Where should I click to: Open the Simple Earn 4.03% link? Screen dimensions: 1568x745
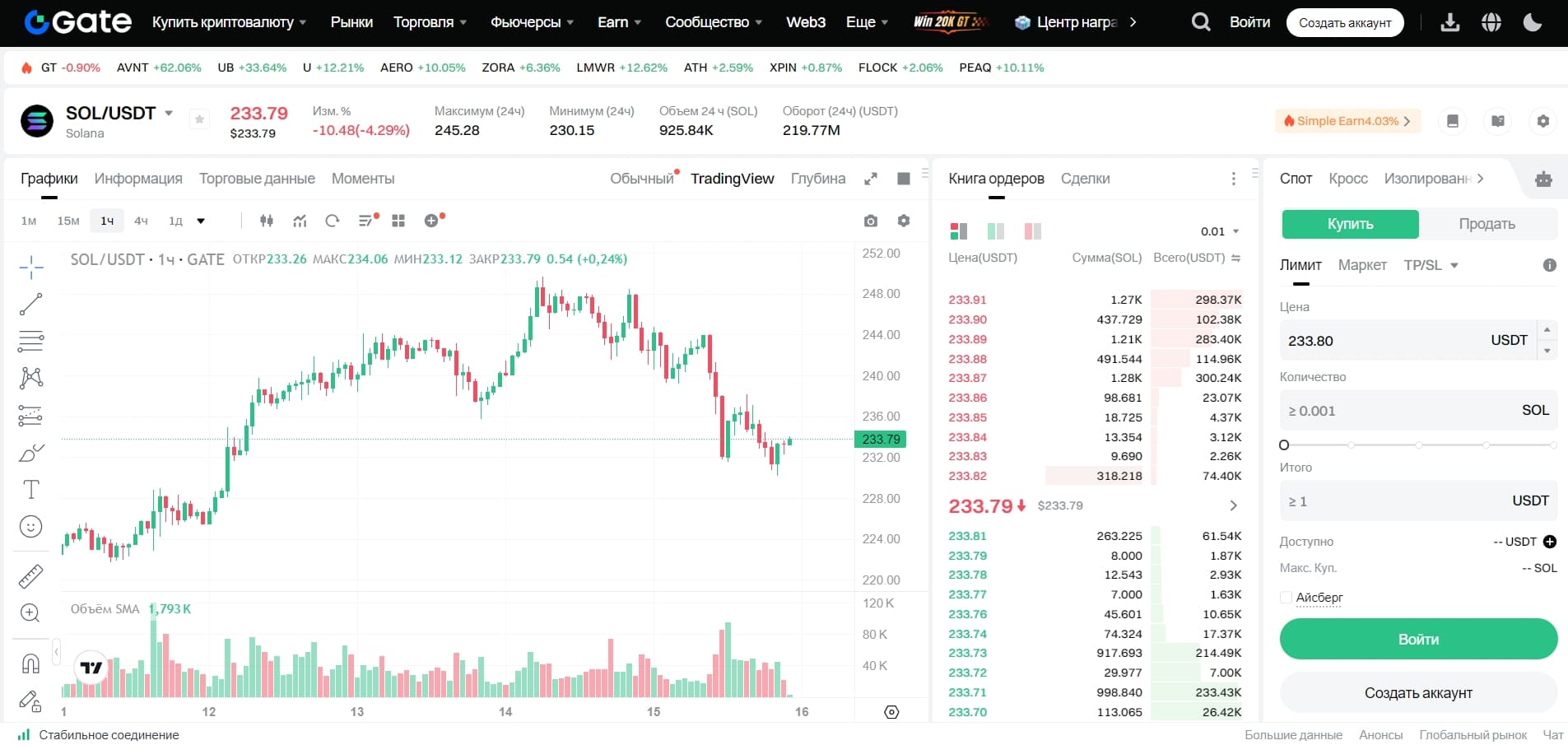pos(1347,121)
